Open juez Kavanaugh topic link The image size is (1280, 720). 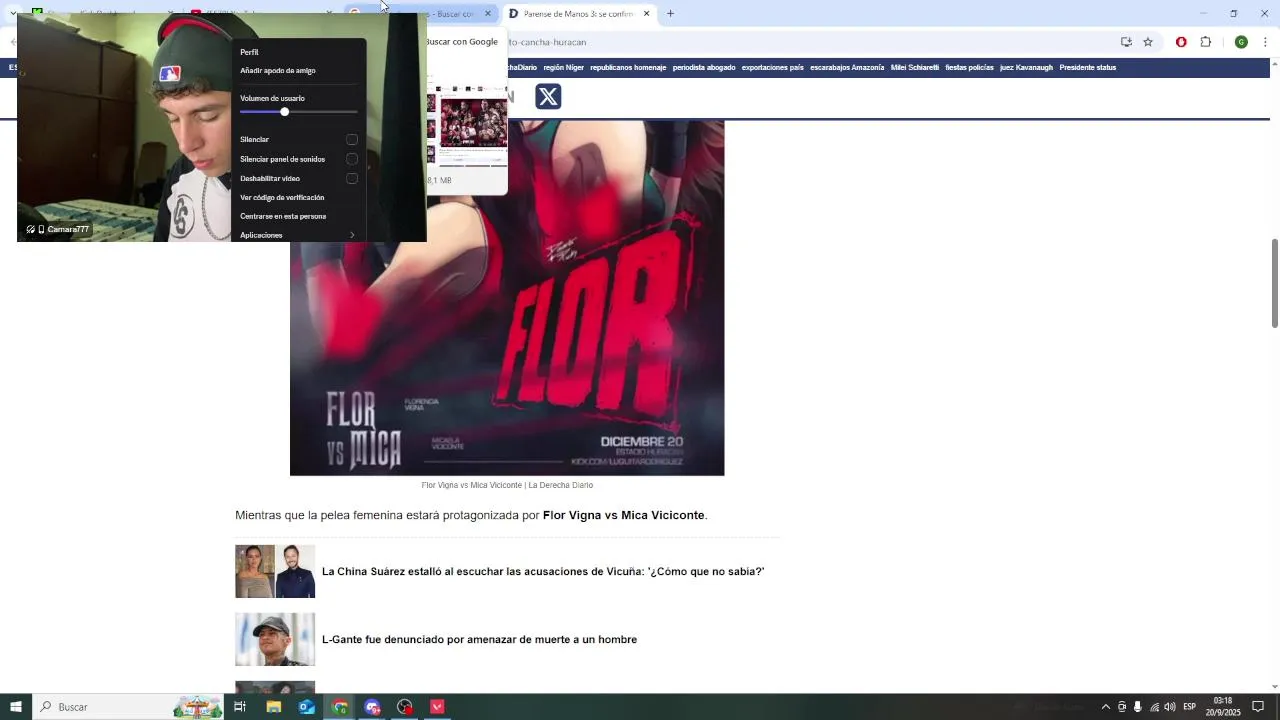[1026, 68]
